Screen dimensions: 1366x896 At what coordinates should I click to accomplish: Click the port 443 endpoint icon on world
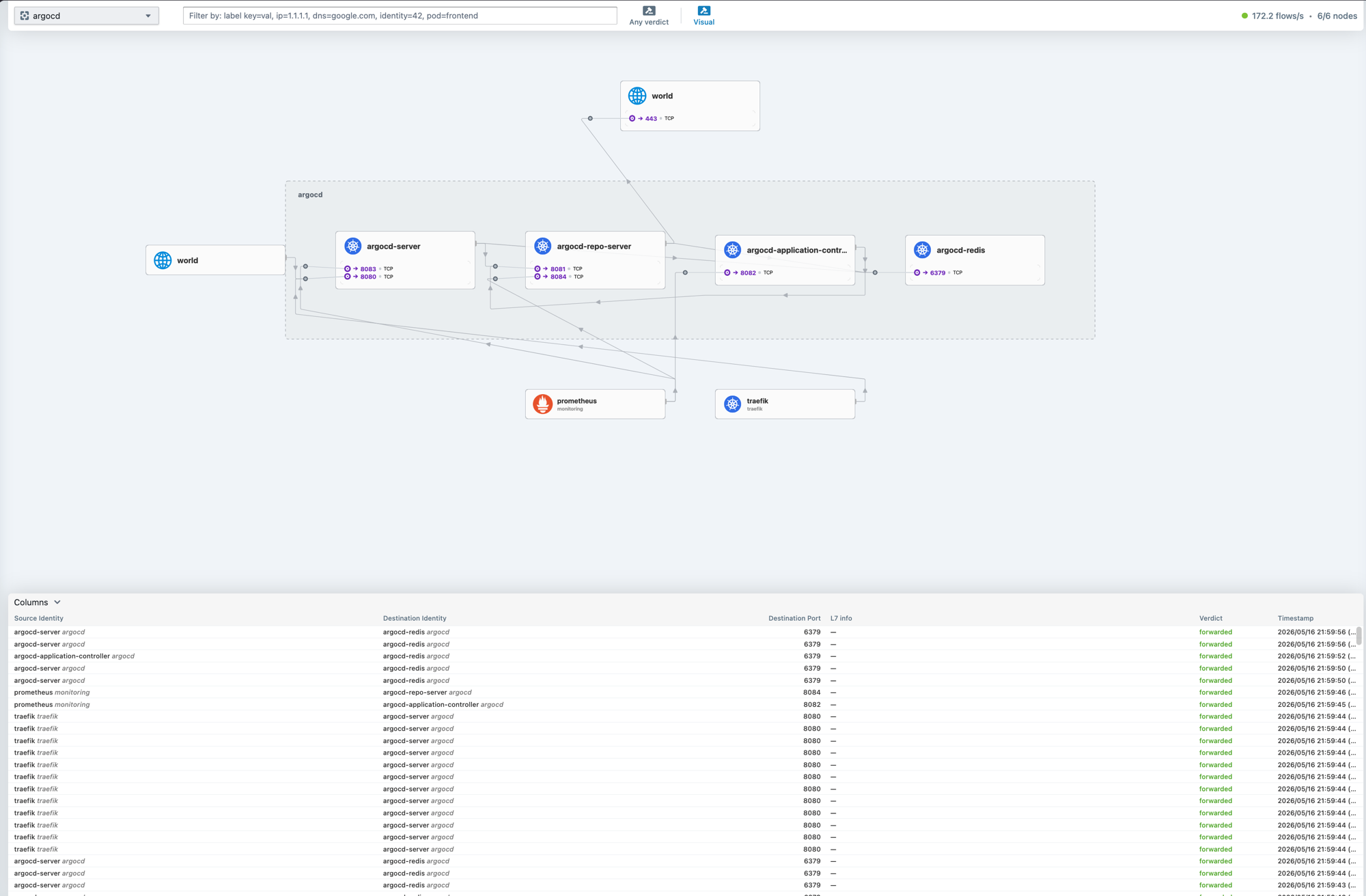(632, 118)
